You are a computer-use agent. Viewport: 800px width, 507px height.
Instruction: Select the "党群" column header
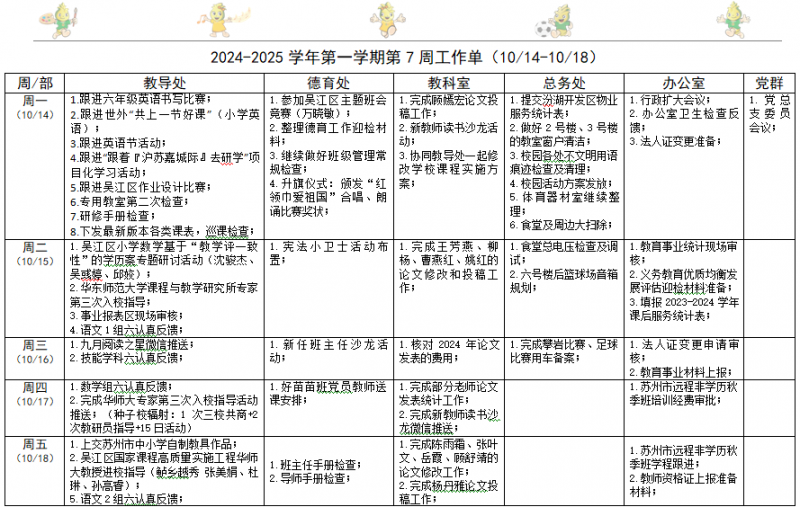[x=769, y=83]
